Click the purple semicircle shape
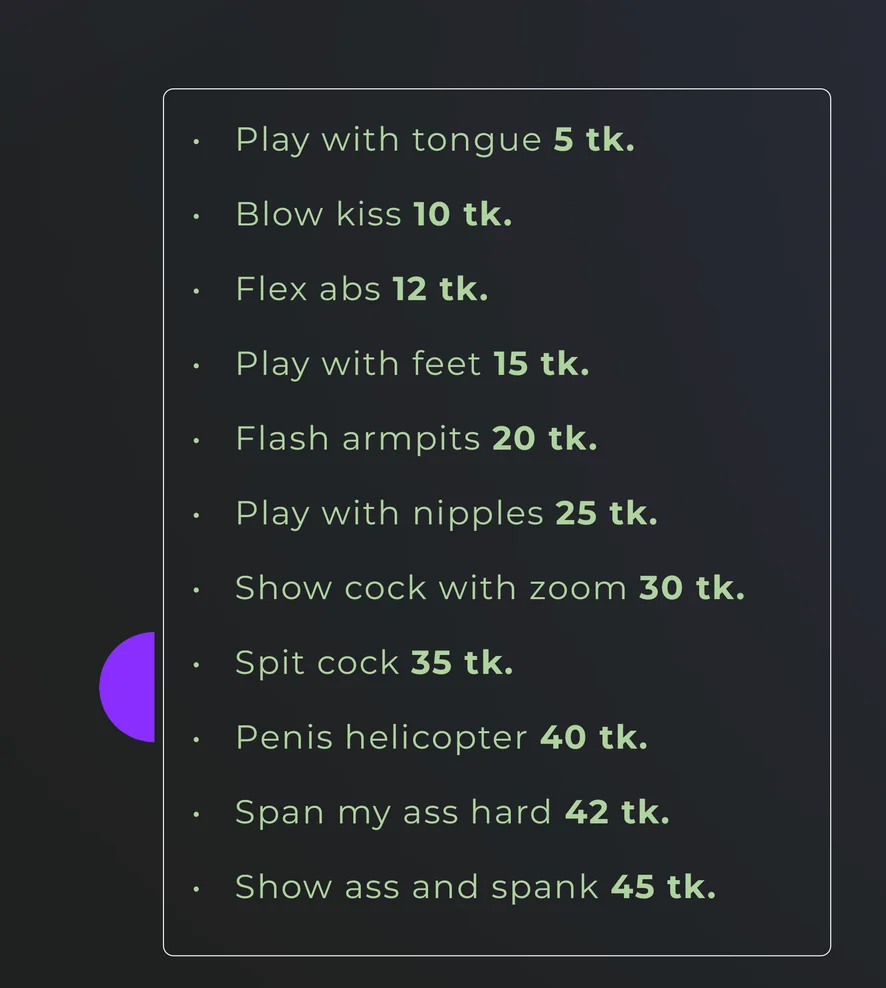This screenshot has height=988, width=886. coord(127,687)
